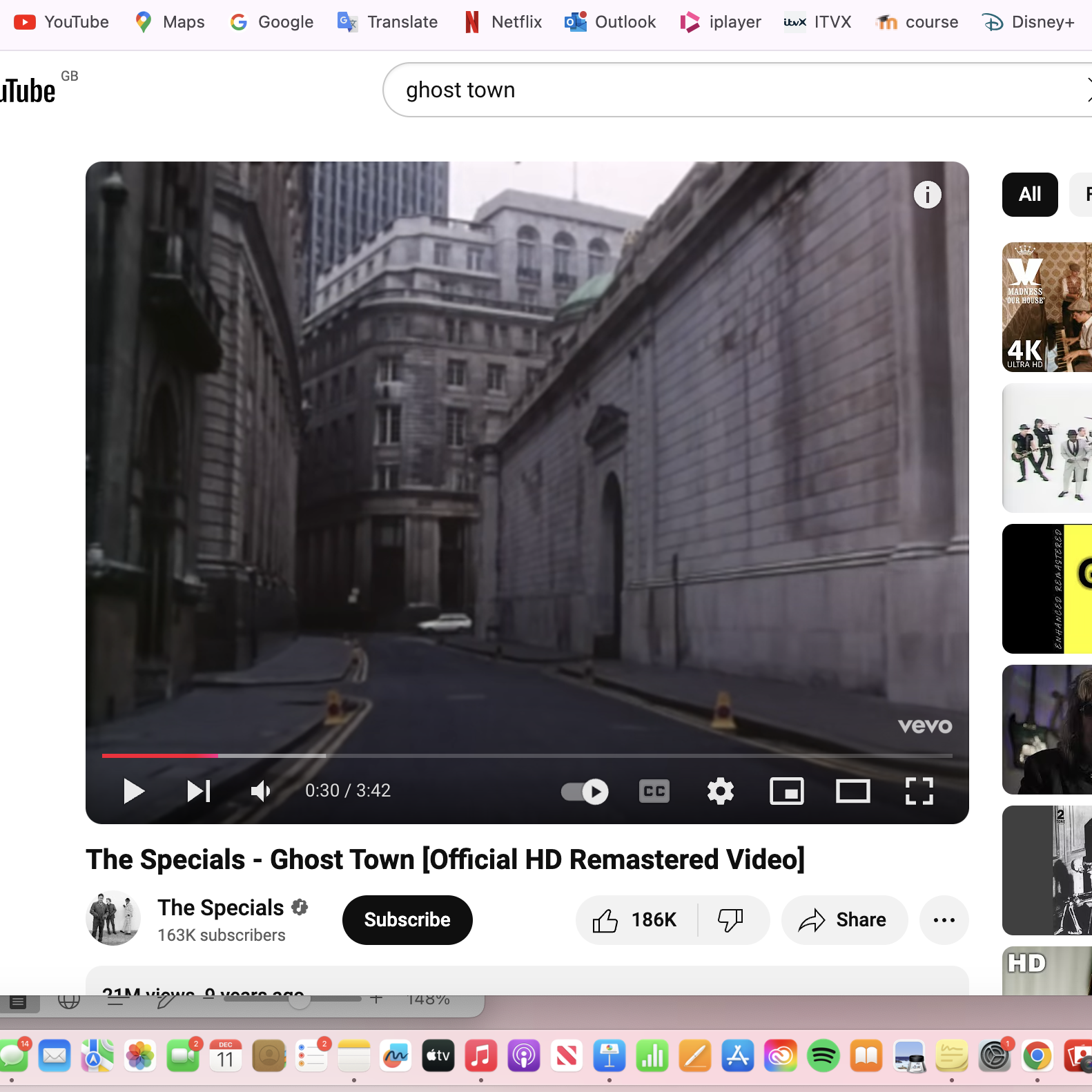Play the Ghost Town video
The width and height of the screenshot is (1092, 1092).
point(133,791)
